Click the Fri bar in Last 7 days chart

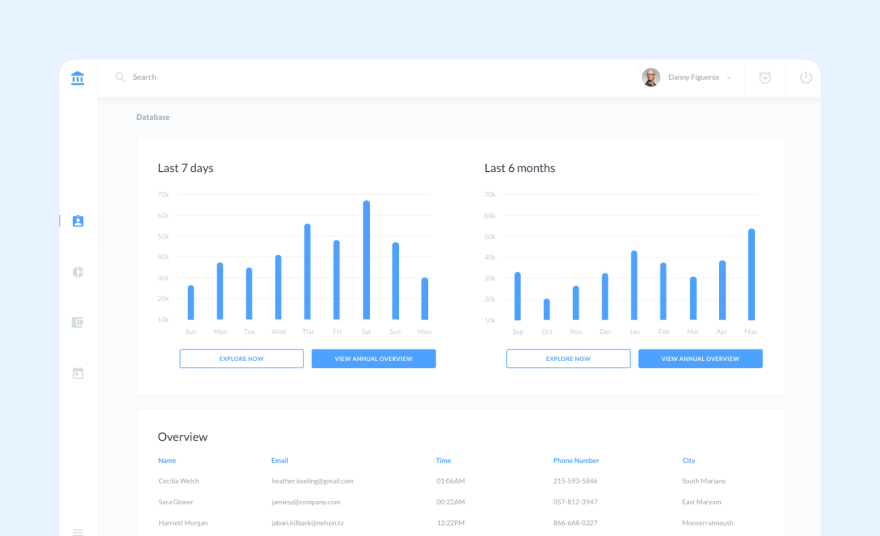[337, 280]
